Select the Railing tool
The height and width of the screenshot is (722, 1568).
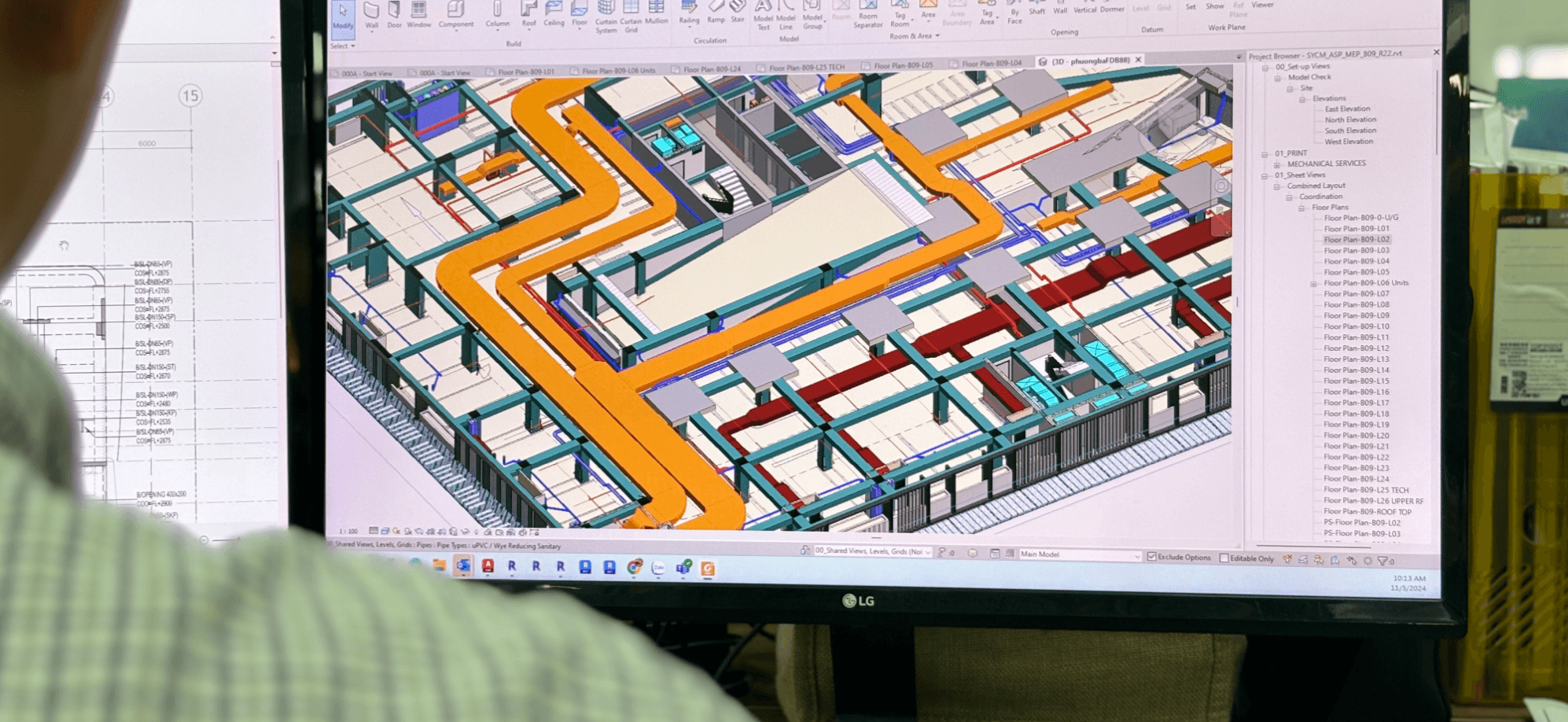pos(690,13)
